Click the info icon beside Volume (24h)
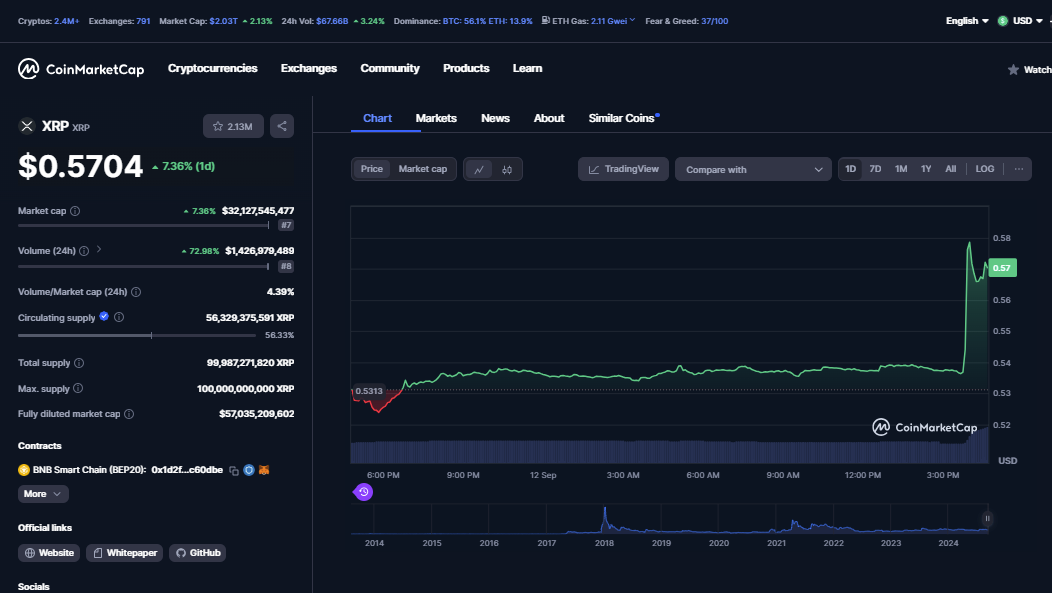This screenshot has width=1052, height=593. click(84, 251)
